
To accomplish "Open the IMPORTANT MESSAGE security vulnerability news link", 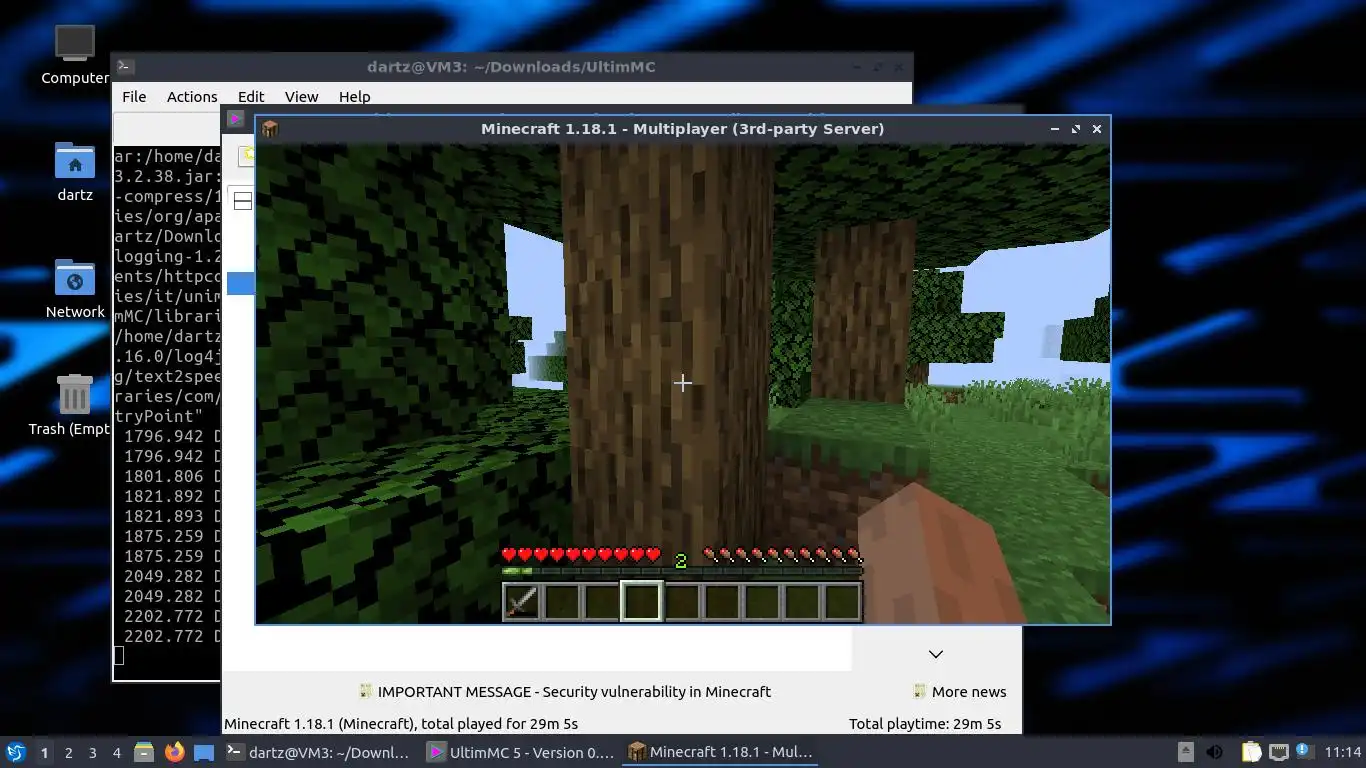I will pos(565,691).
